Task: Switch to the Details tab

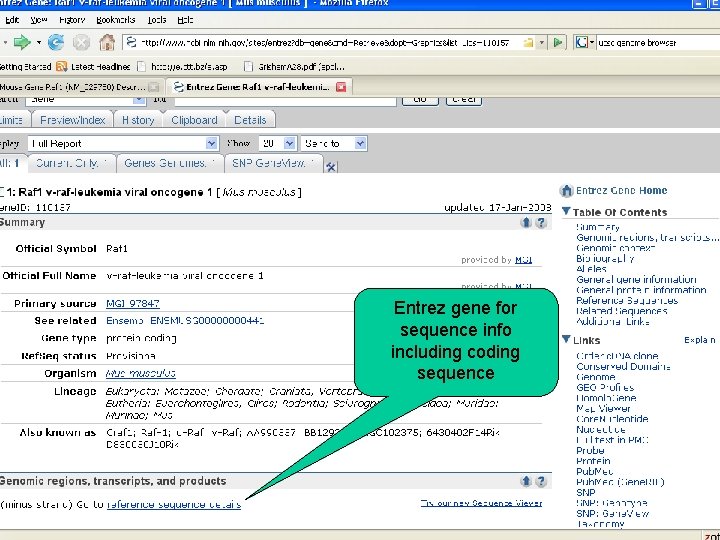Action: coord(250,120)
